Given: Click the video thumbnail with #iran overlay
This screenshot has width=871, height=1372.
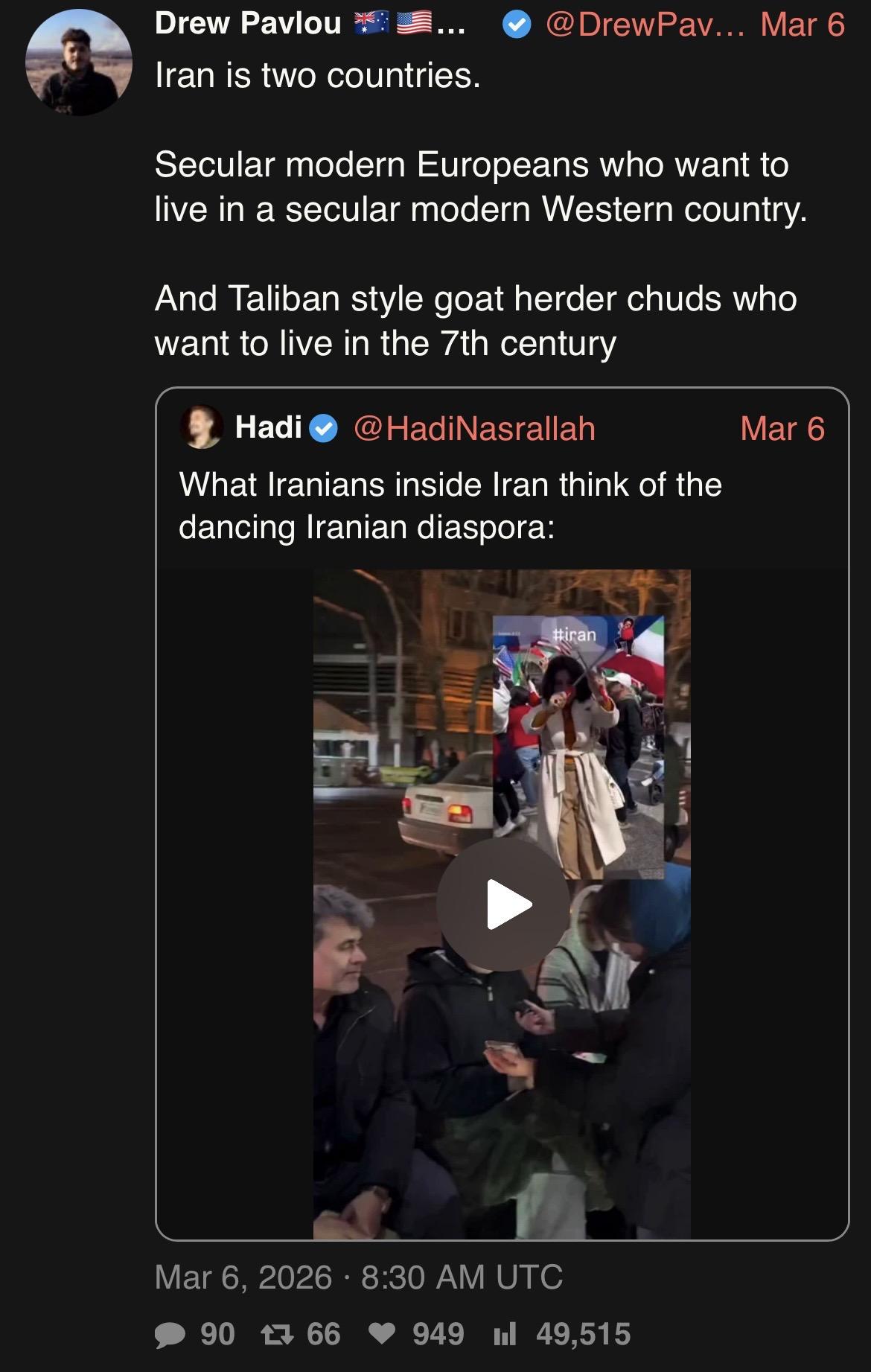Looking at the screenshot, I should 502,904.
